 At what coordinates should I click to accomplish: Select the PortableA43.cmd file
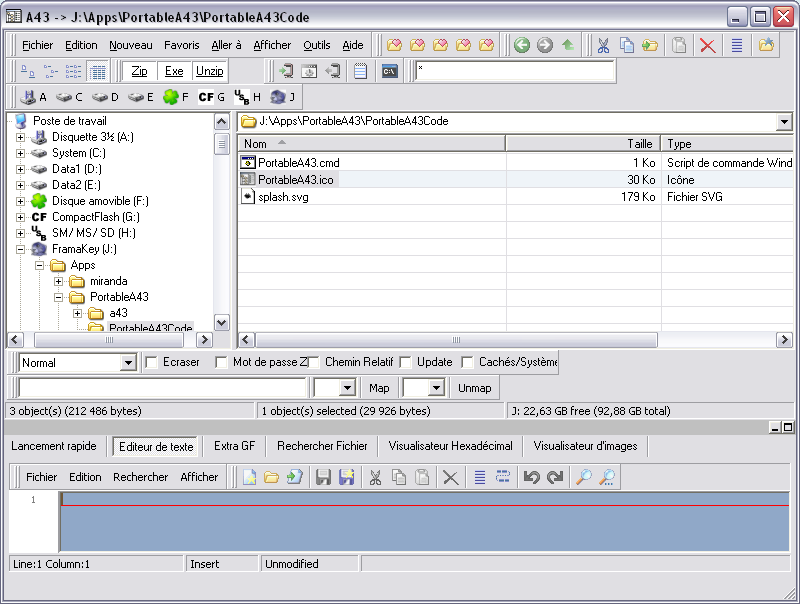(x=298, y=163)
